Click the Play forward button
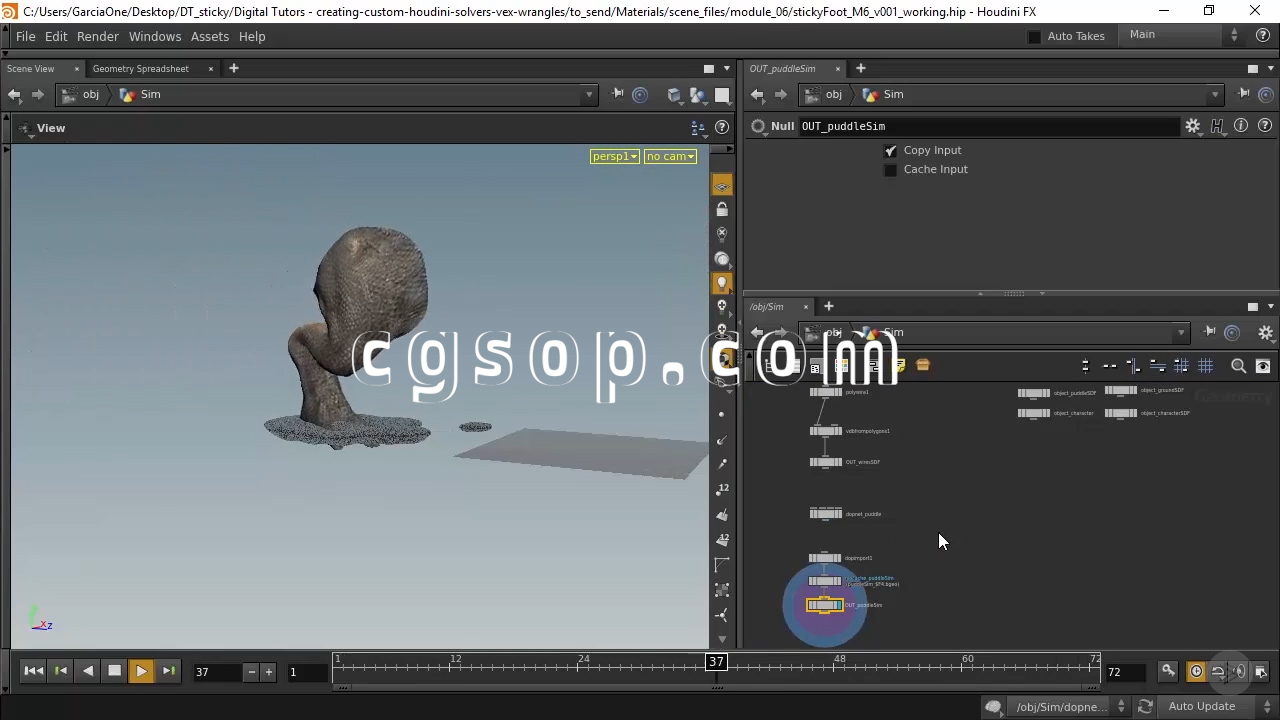This screenshot has width=1280, height=720. 141,671
